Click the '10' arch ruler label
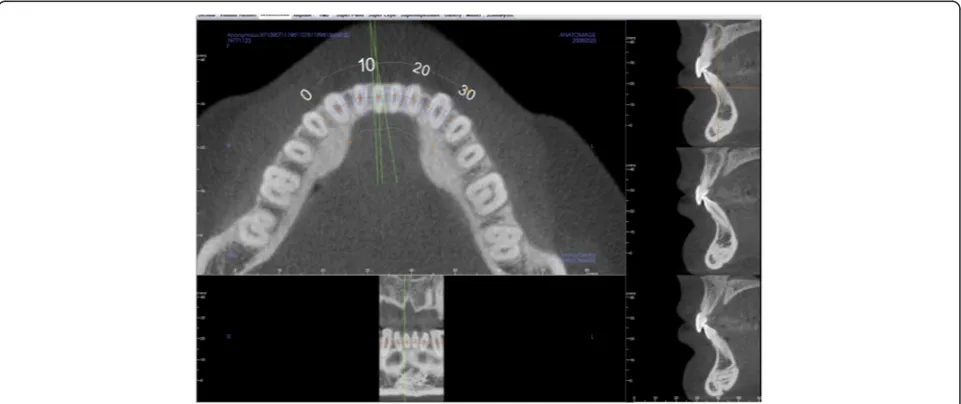Image resolution: width=961 pixels, height=404 pixels. point(367,66)
